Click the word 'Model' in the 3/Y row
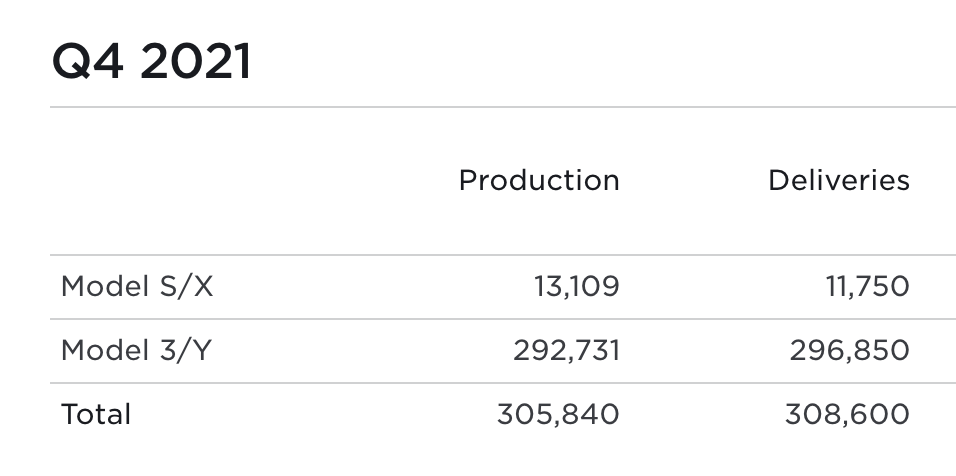Screen dimensions: 956x476 (101, 351)
